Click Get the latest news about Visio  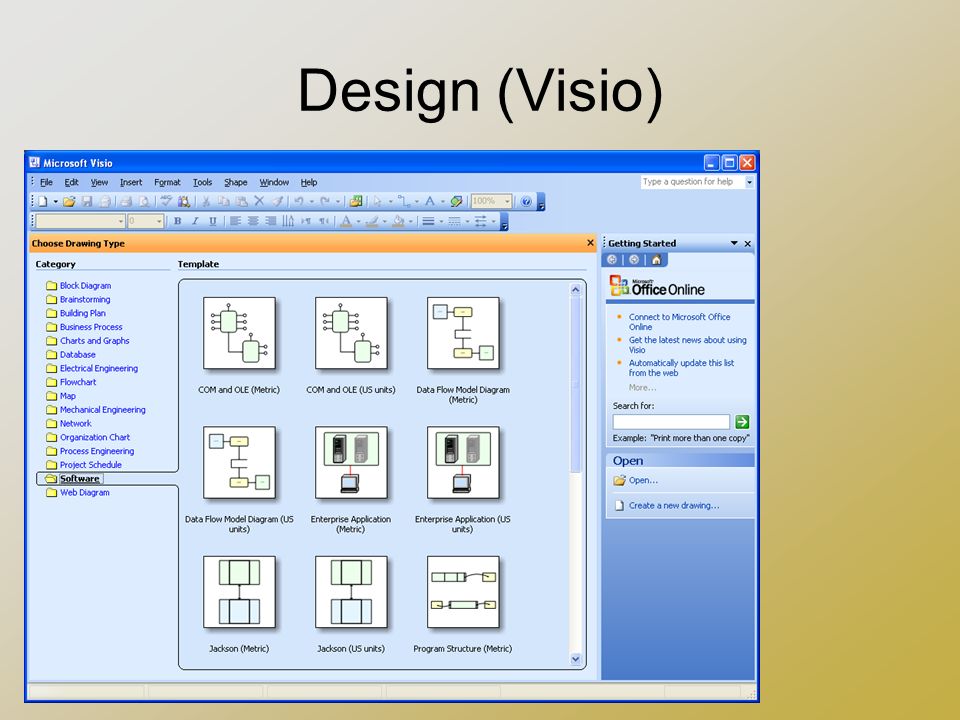tap(687, 345)
